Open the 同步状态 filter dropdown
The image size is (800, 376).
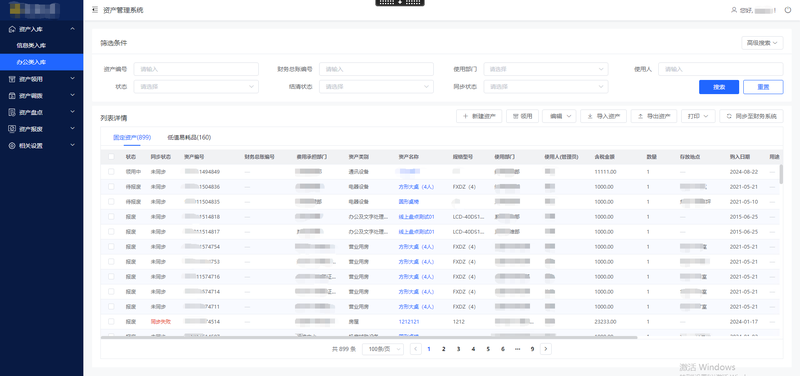[546, 87]
